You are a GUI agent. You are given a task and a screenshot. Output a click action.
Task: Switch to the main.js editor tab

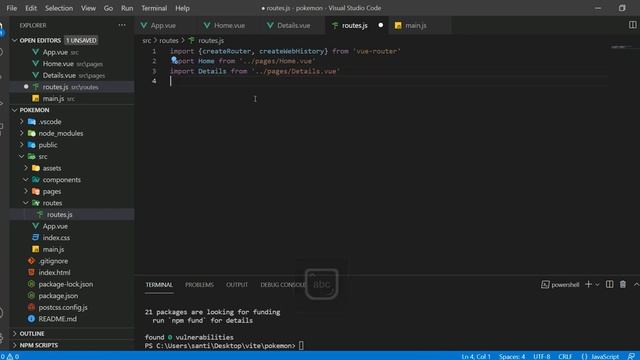pyautogui.click(x=416, y=25)
